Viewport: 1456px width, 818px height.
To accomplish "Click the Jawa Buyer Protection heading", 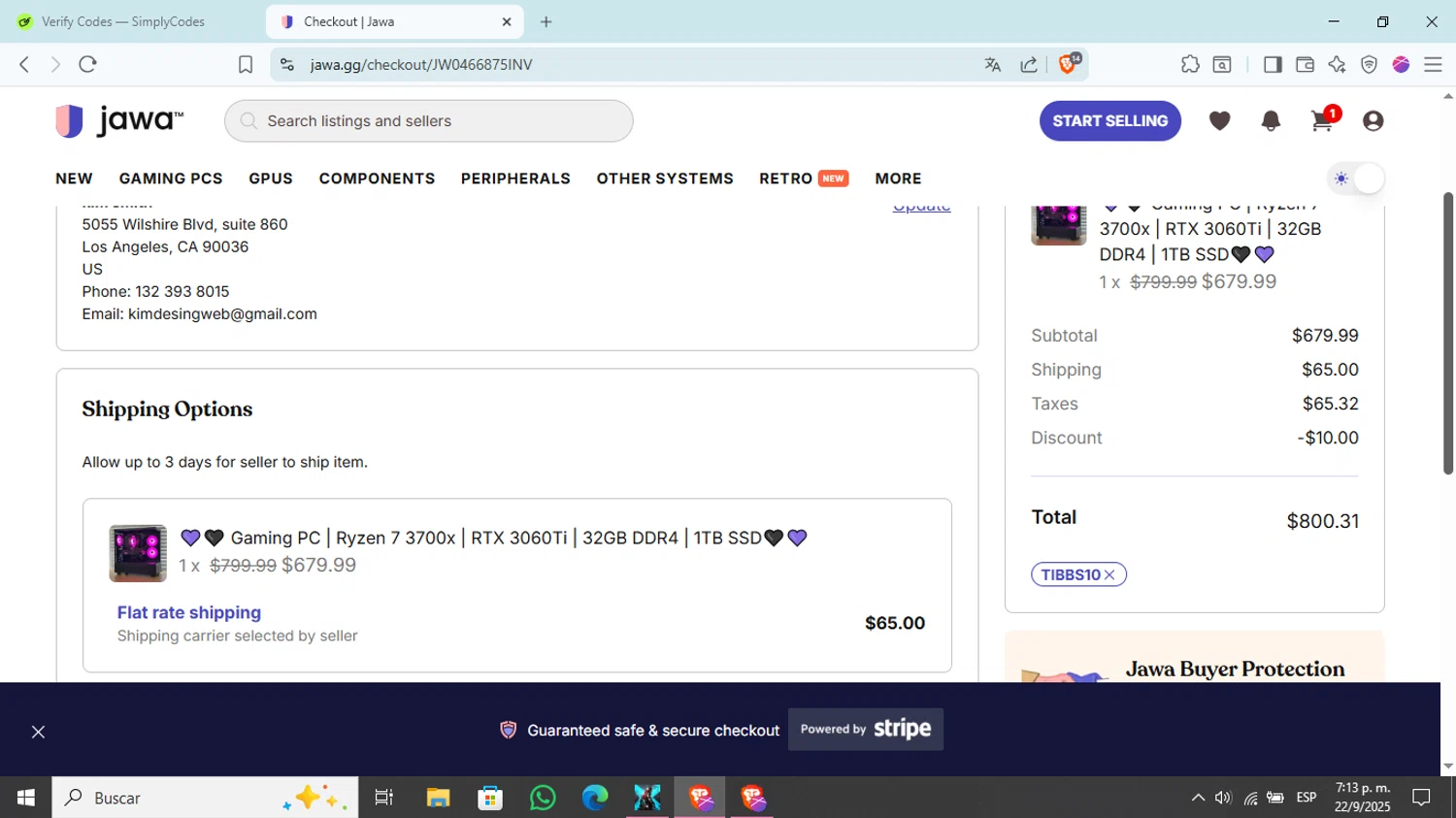I will (x=1235, y=669).
